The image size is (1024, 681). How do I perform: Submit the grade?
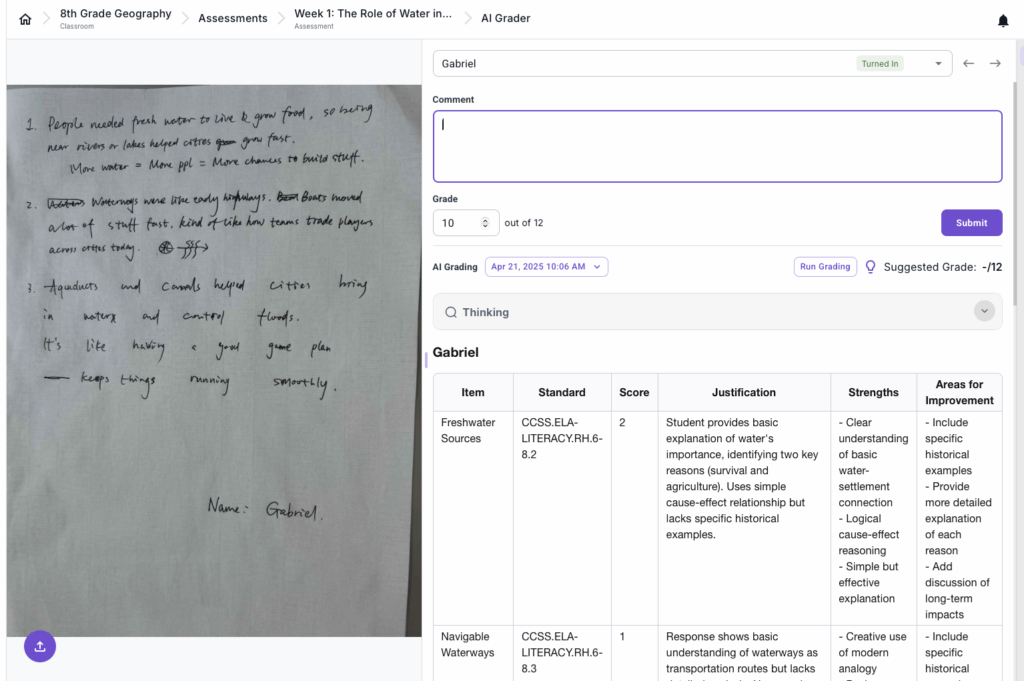point(971,223)
